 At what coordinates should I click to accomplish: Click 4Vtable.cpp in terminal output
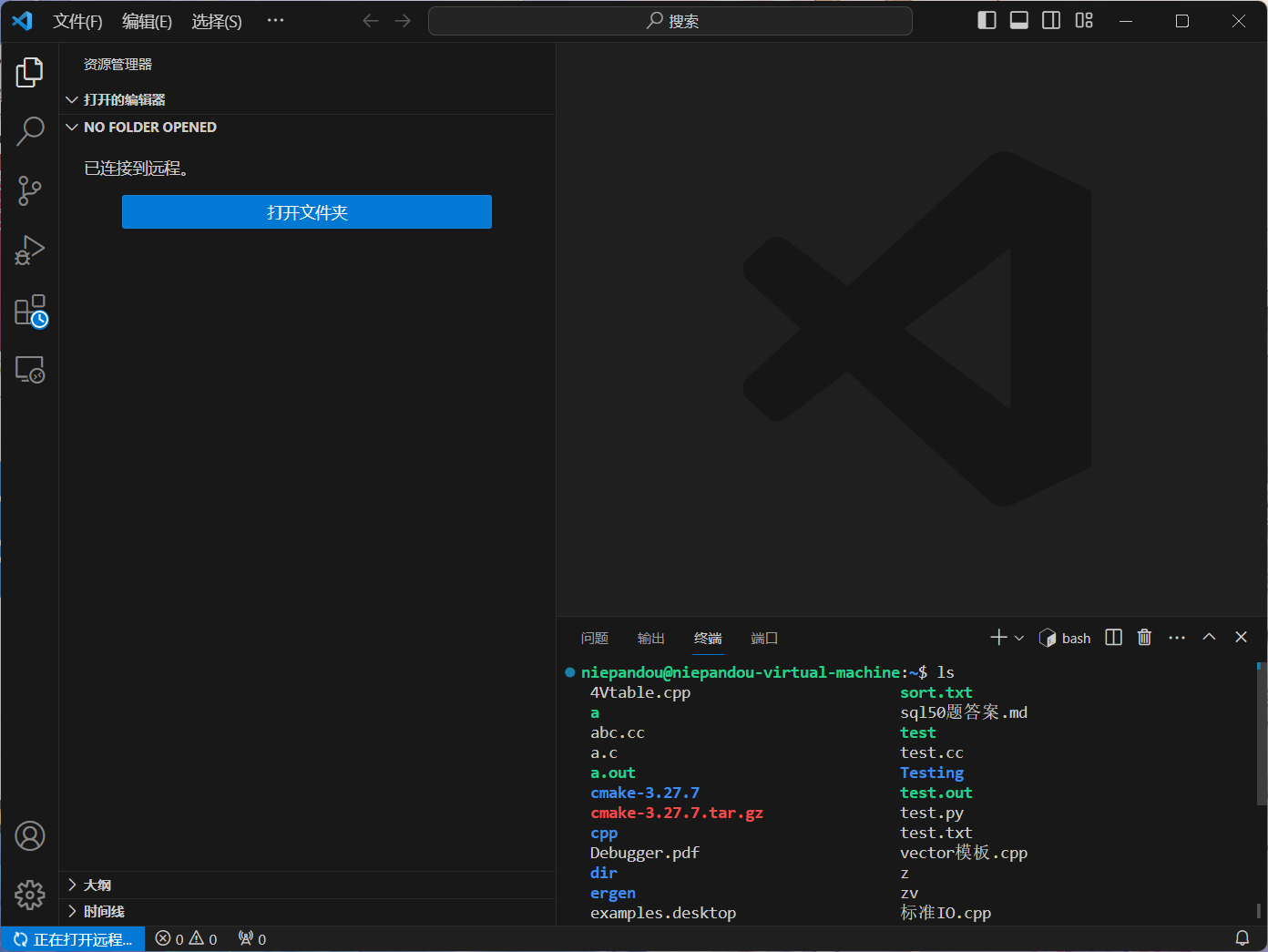point(640,693)
